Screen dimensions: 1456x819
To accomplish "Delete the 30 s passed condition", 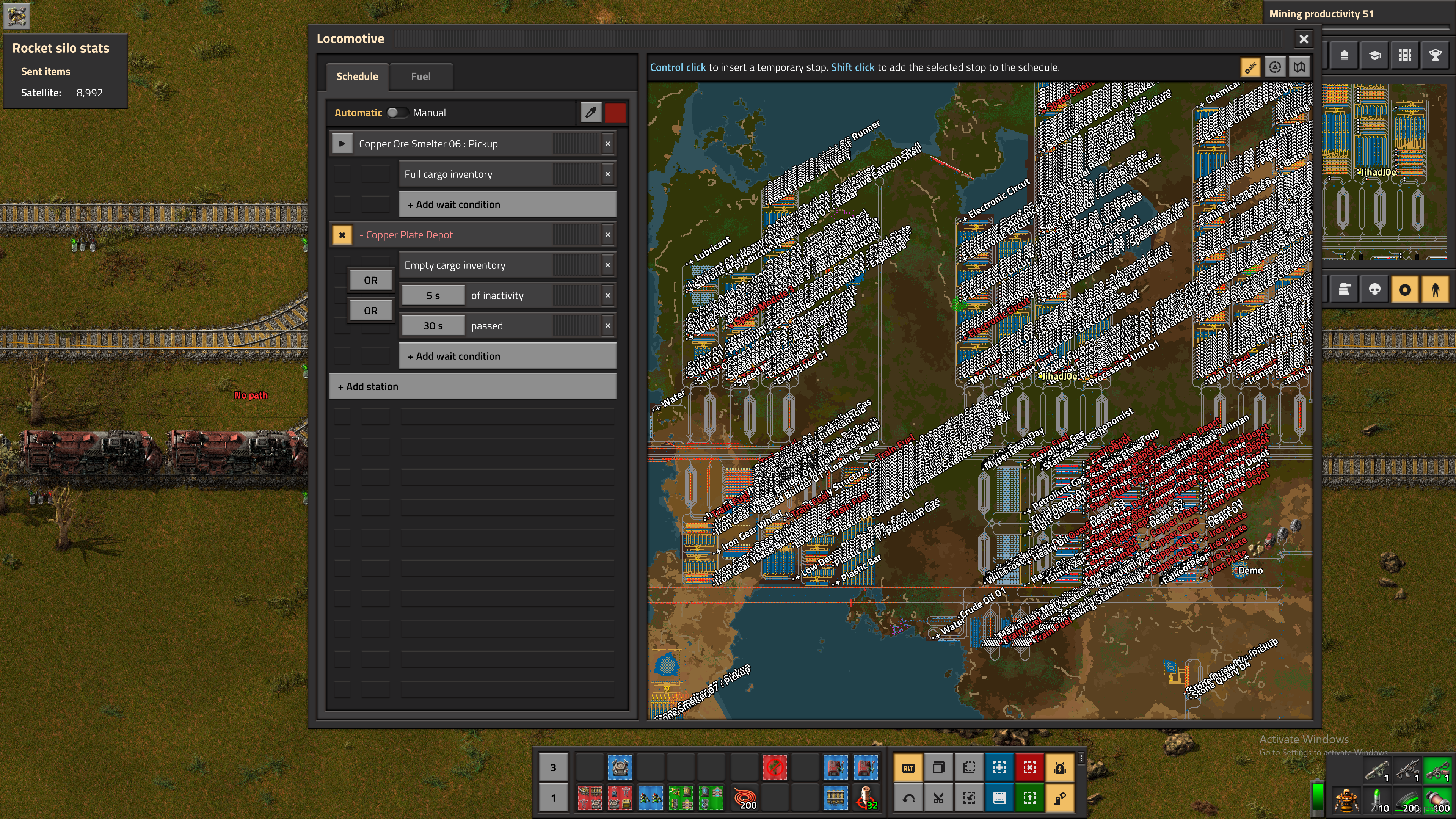I will click(607, 326).
